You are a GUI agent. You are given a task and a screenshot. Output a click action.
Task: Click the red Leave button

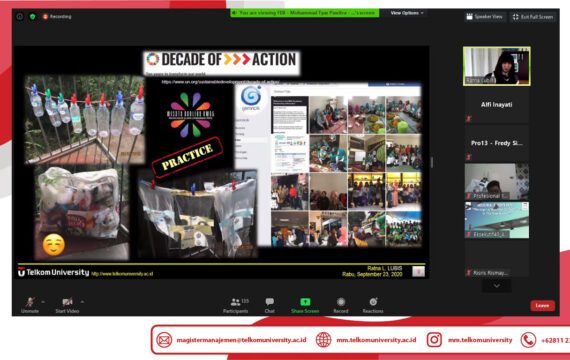point(542,305)
